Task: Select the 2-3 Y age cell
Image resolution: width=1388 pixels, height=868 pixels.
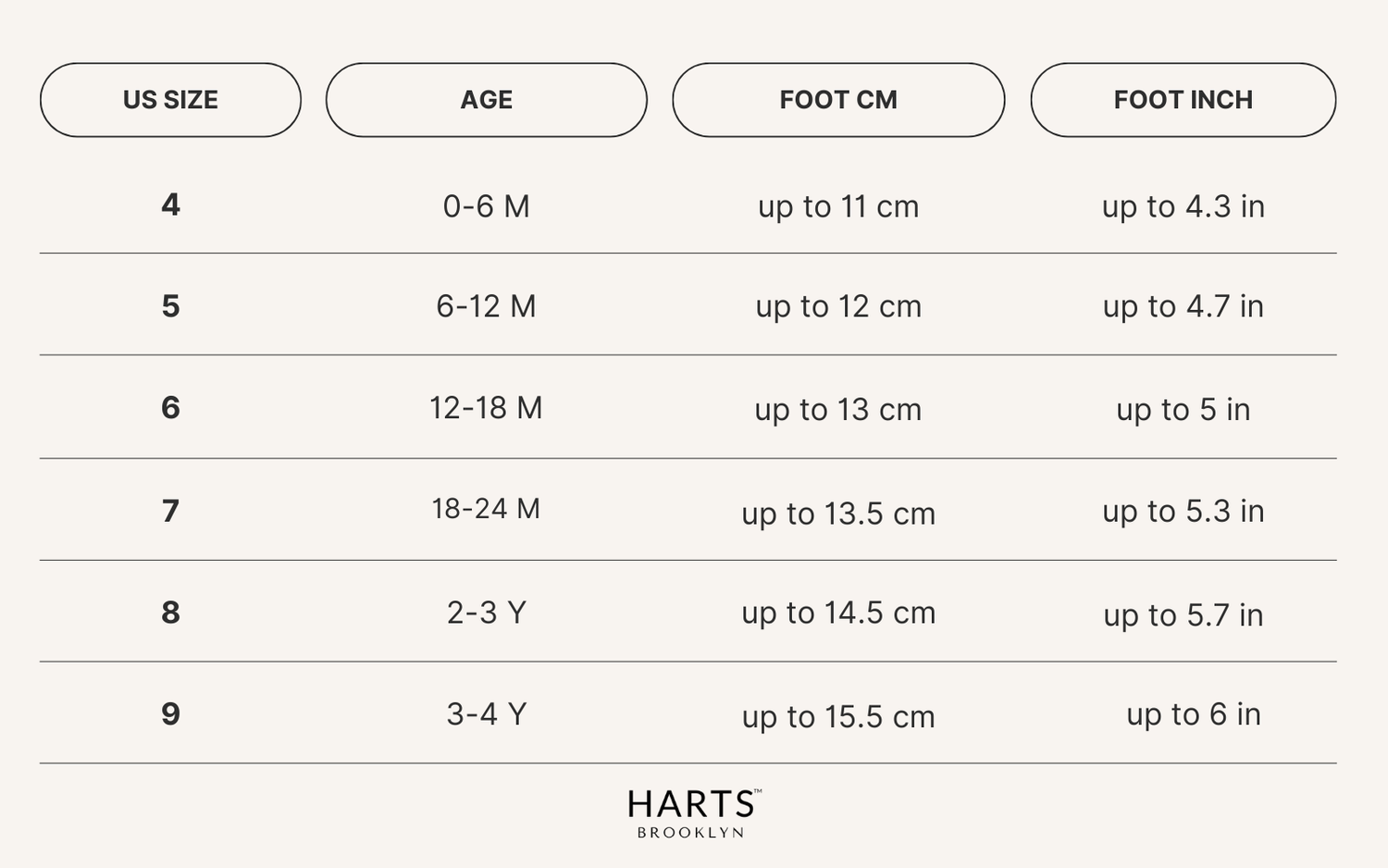Action: [x=486, y=613]
